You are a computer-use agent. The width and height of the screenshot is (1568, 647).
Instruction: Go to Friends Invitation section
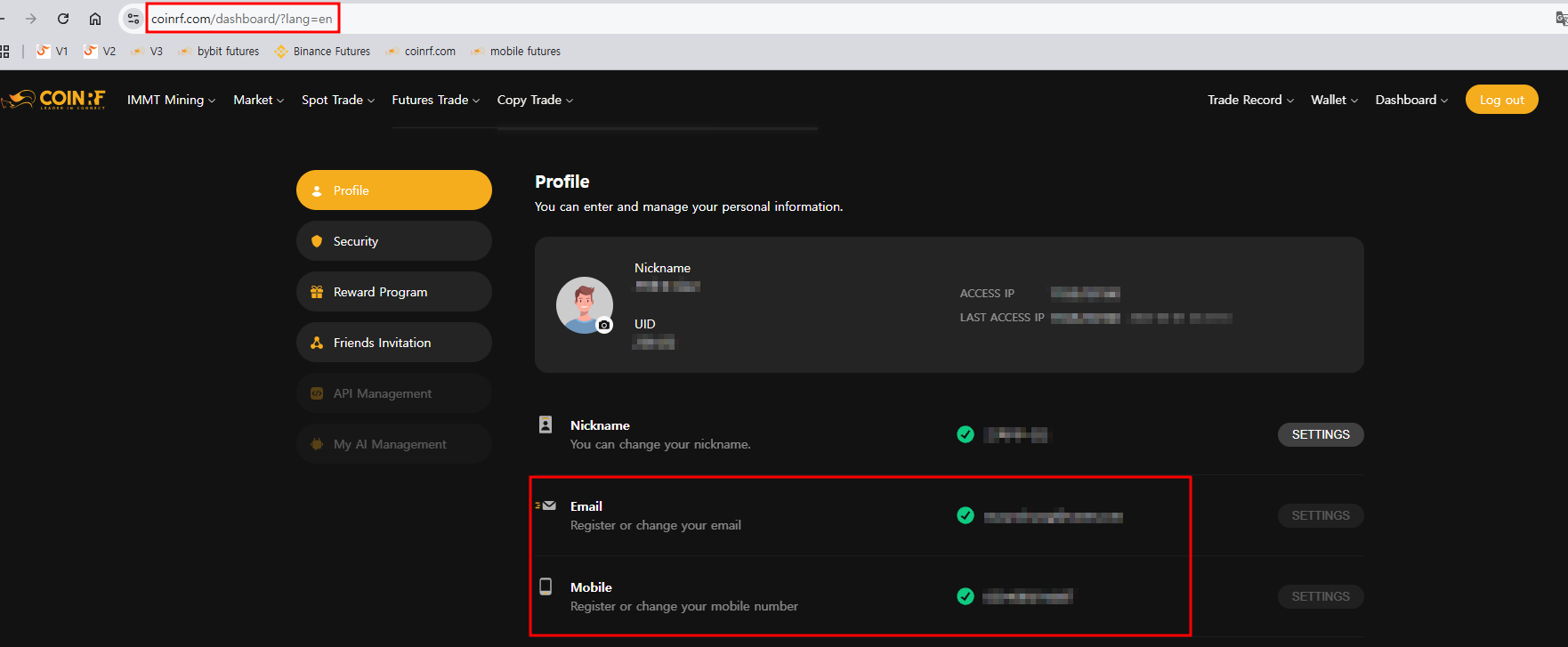393,343
